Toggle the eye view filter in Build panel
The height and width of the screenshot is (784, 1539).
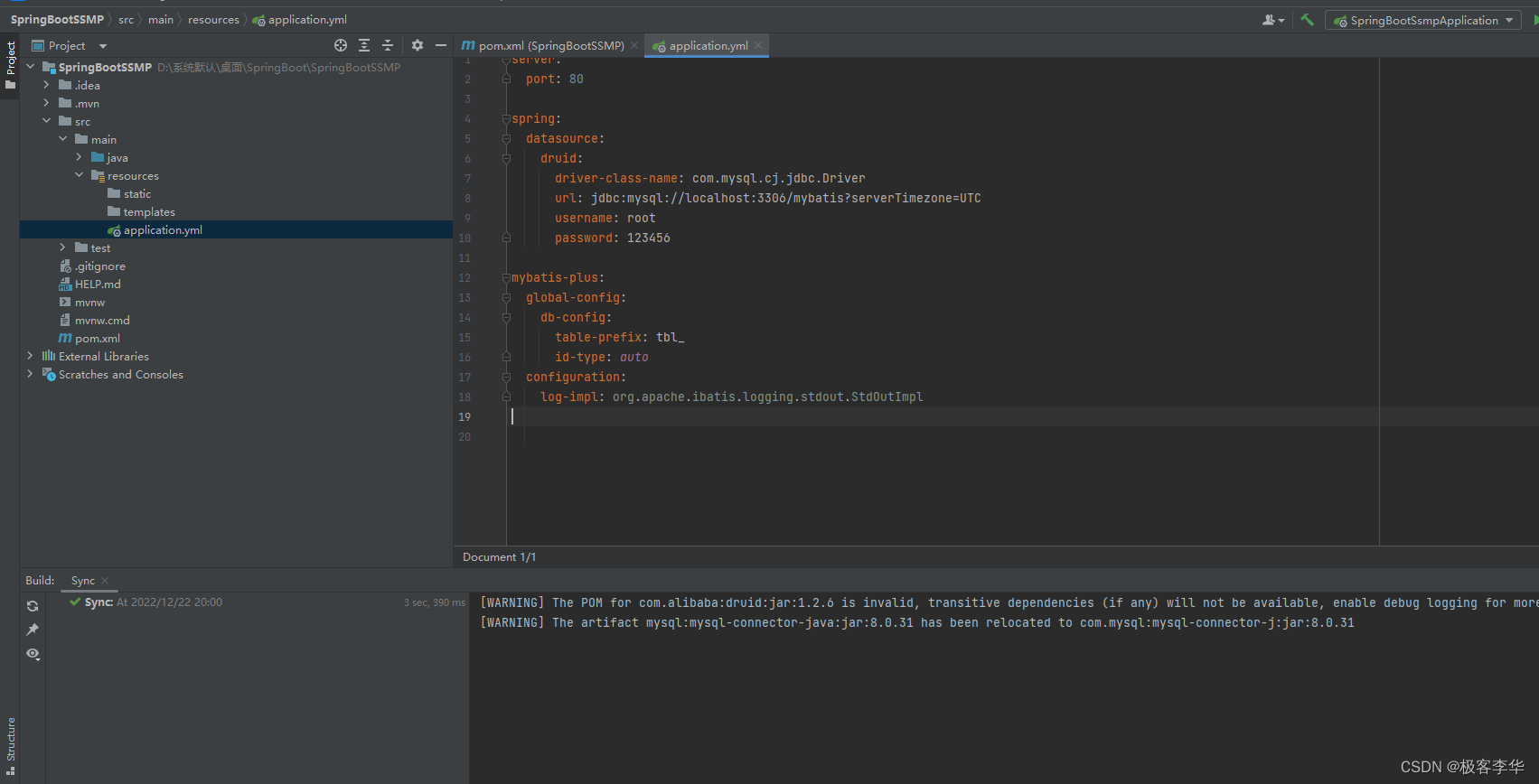[33, 654]
